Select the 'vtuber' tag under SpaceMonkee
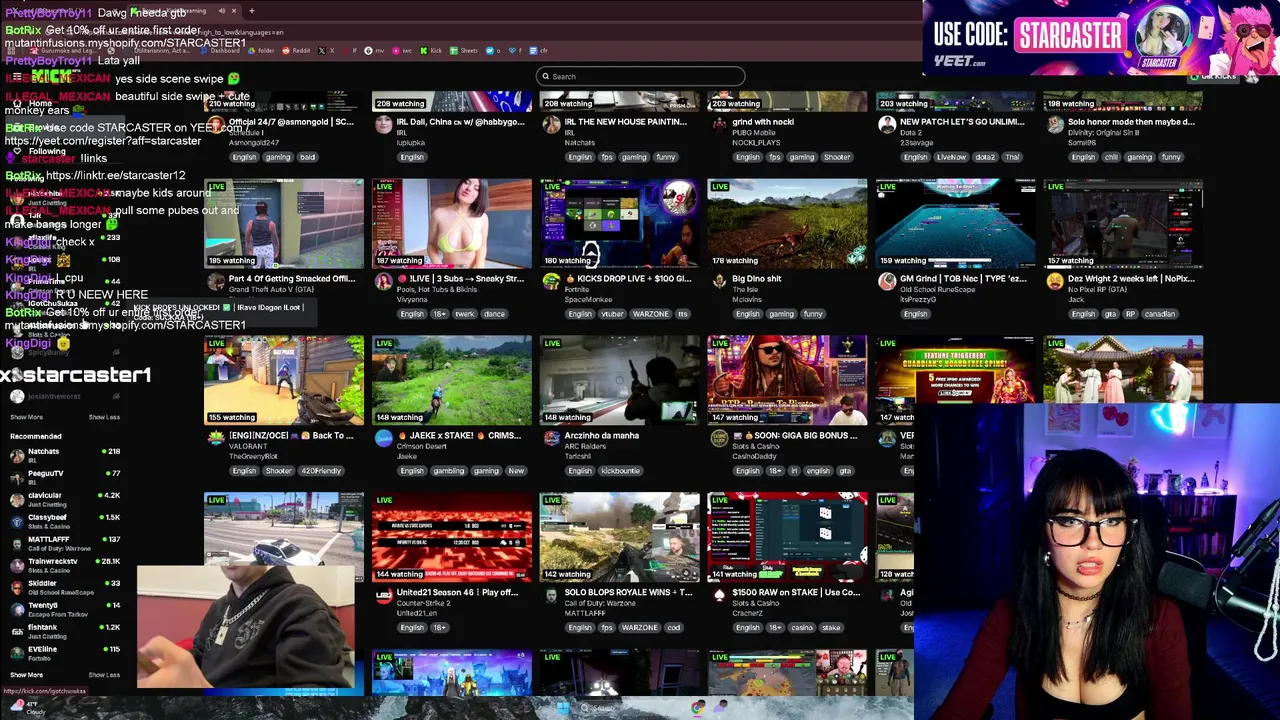 click(x=613, y=314)
